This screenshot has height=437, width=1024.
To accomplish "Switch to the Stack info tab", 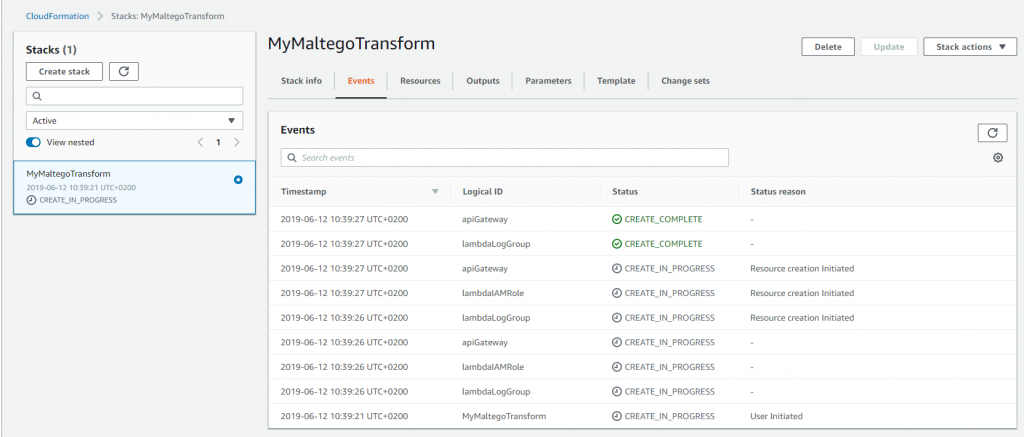I will (x=301, y=81).
